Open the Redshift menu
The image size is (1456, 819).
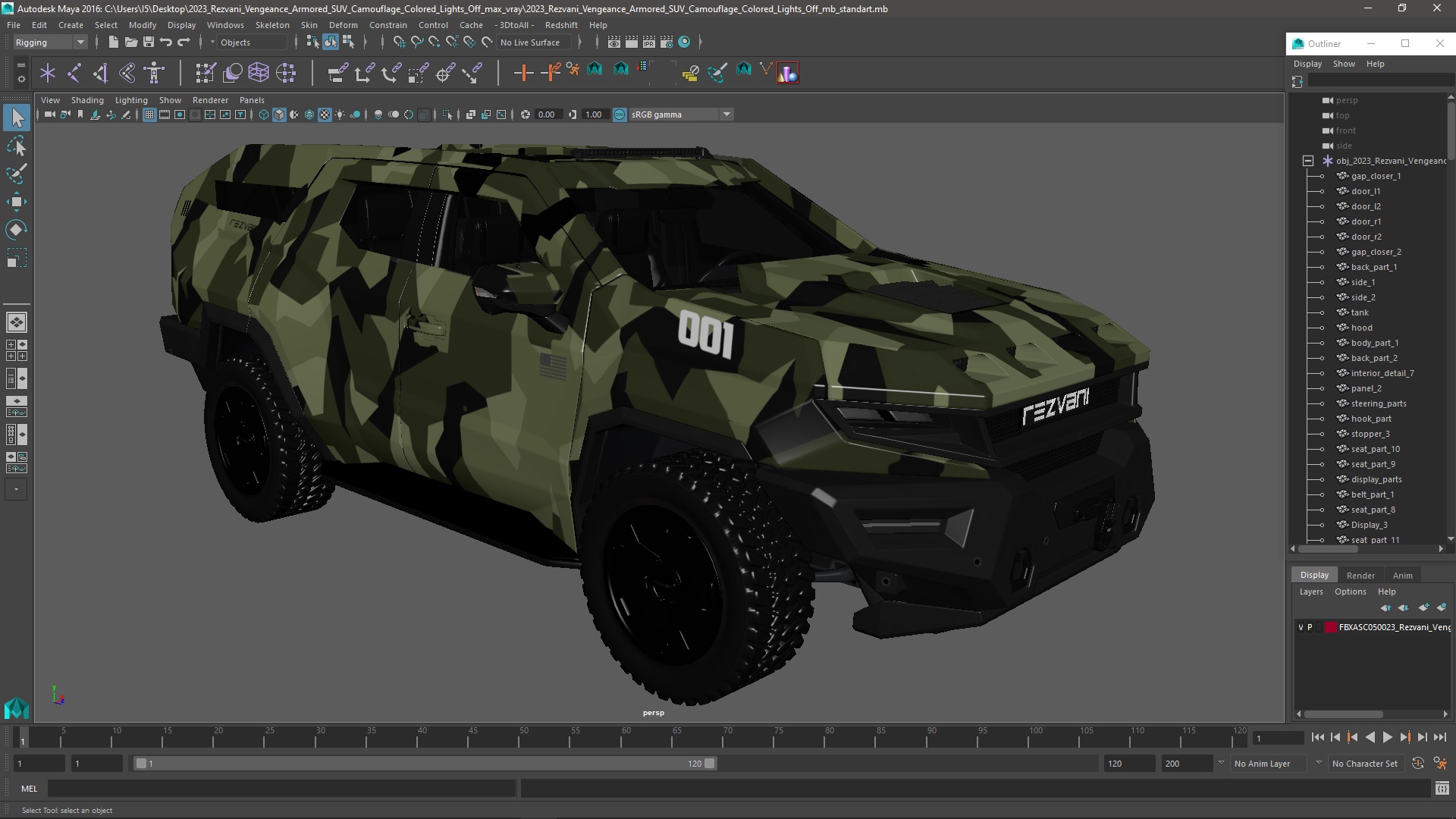coord(560,25)
